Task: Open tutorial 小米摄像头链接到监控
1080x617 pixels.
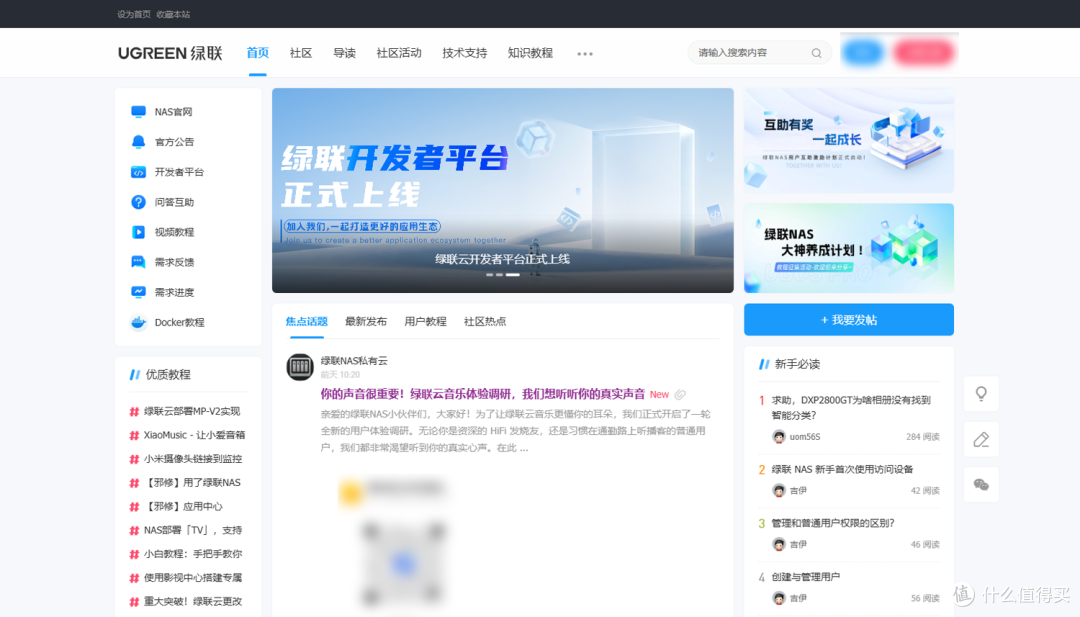Action: pyautogui.click(x=193, y=459)
